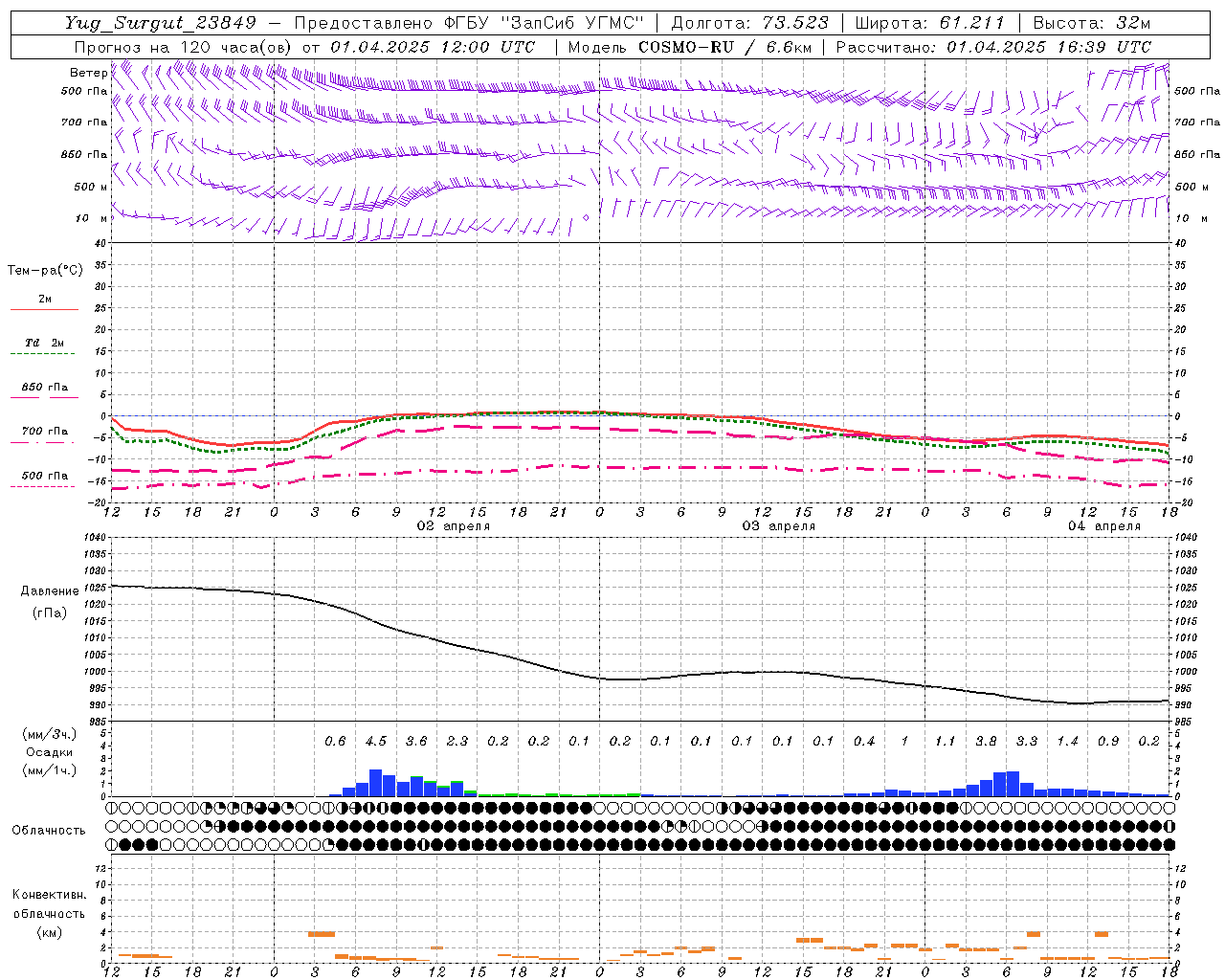Click the Высота: 32м elevation label
The width and height of the screenshot is (1225, 980).
1091,23
